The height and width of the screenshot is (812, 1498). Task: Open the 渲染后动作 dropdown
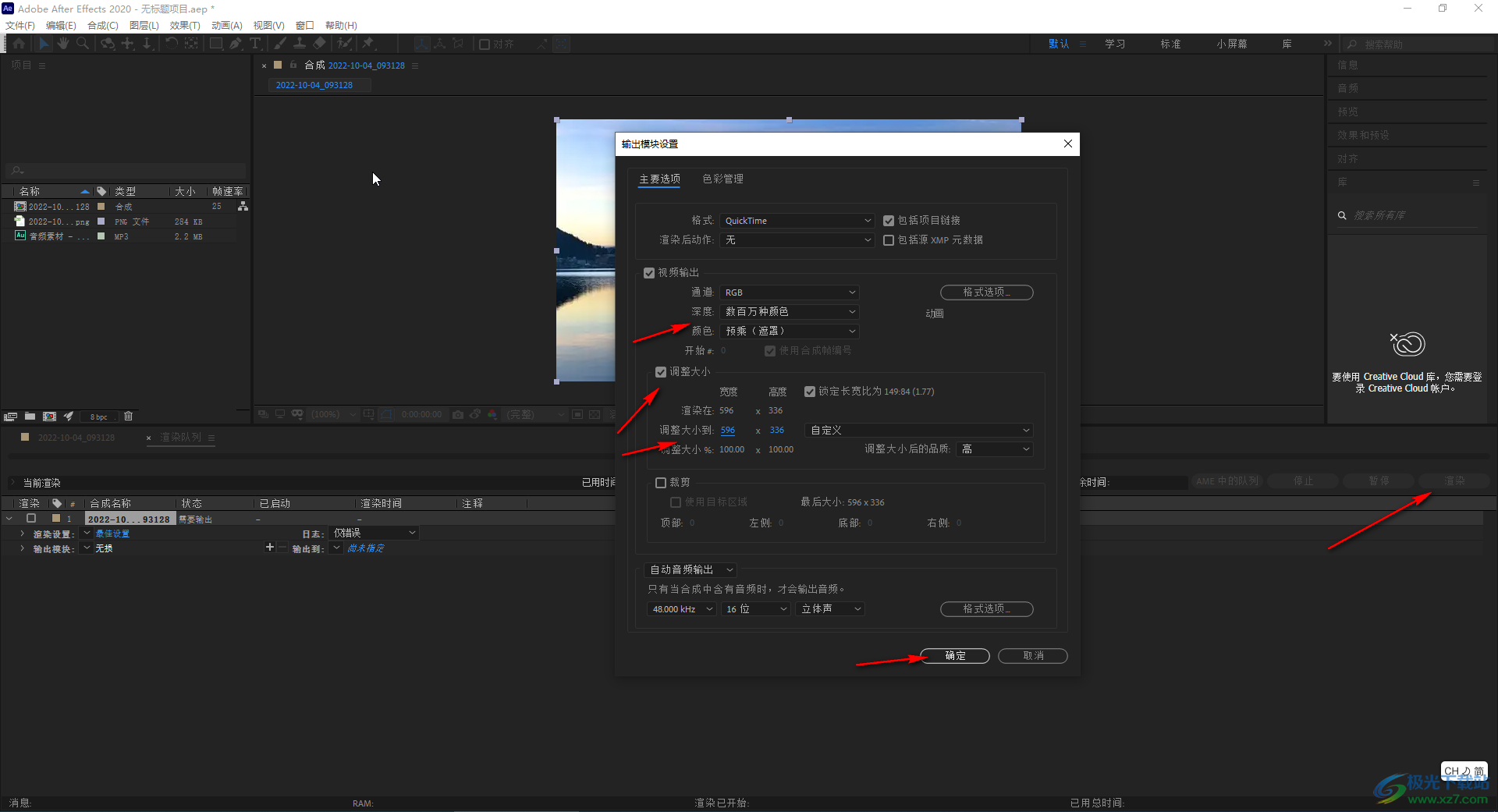[797, 240]
